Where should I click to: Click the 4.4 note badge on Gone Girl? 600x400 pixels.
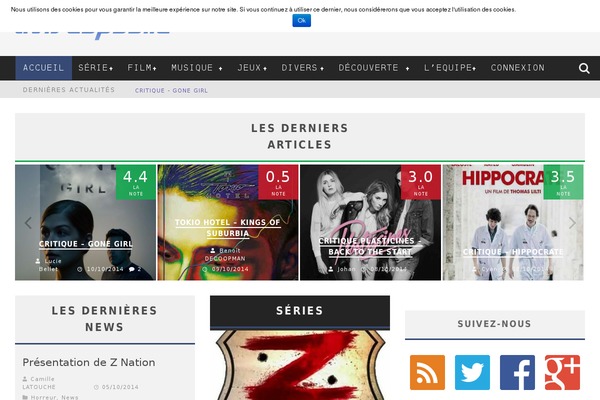point(135,182)
